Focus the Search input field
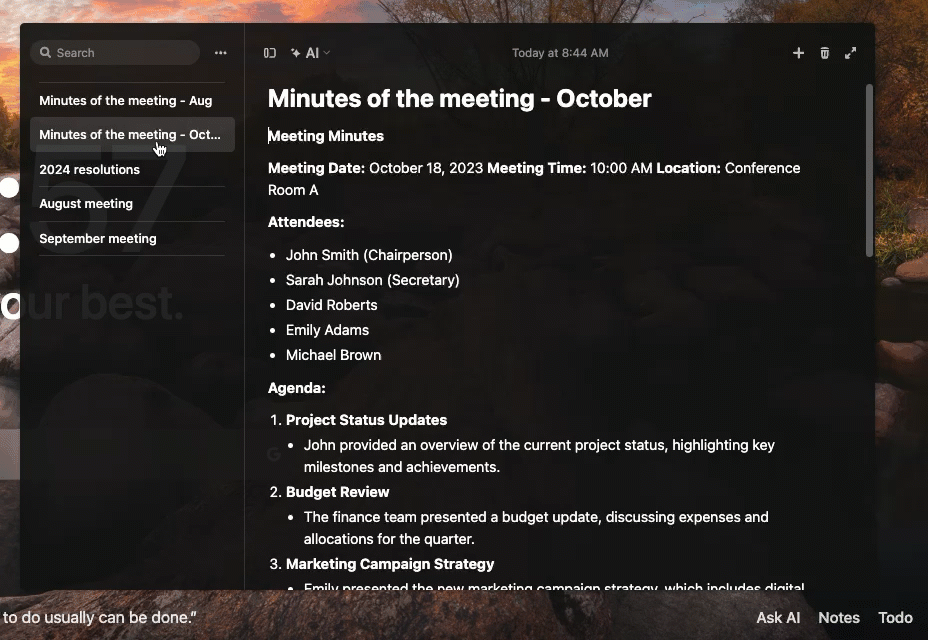Viewport: 928px width, 640px height. [115, 53]
